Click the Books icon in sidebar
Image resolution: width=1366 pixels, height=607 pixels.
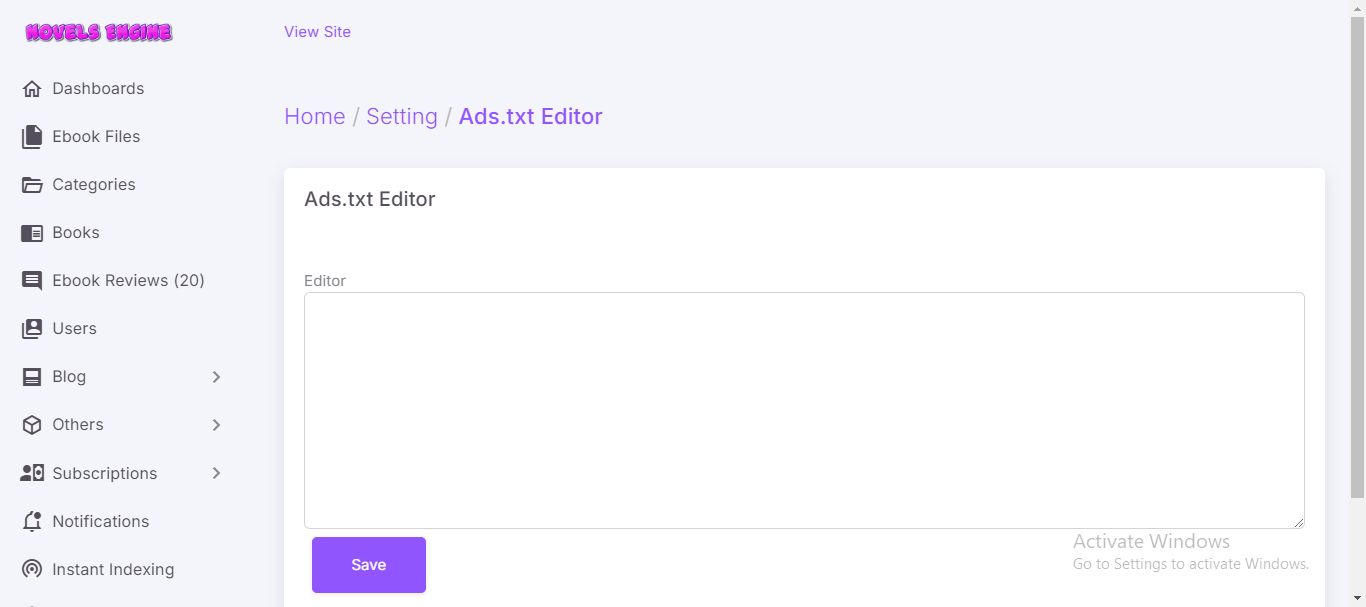[x=32, y=233]
